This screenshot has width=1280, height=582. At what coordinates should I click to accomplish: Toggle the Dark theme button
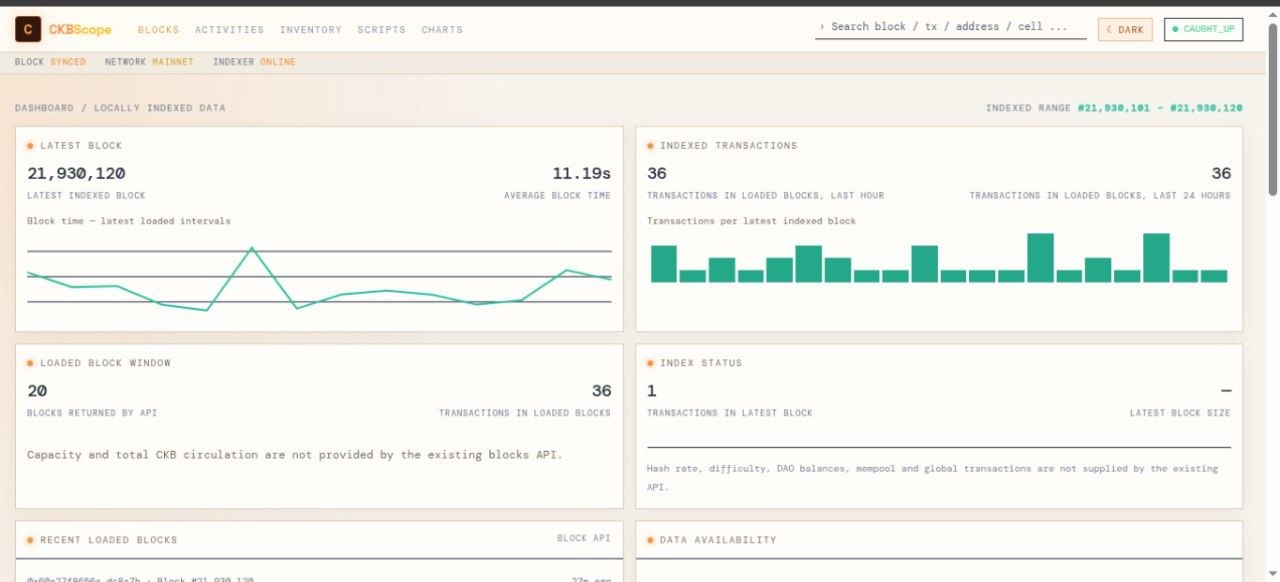1125,30
